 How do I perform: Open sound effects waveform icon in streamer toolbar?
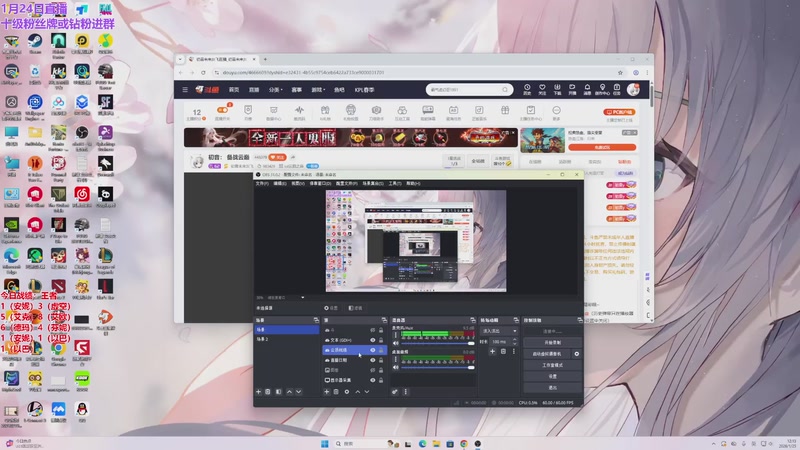click(299, 112)
